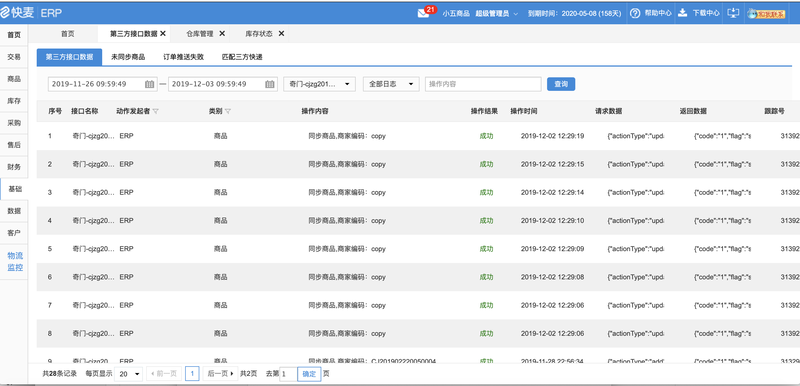Click the 确定 go-to-page button
The width and height of the screenshot is (800, 386).
point(309,374)
